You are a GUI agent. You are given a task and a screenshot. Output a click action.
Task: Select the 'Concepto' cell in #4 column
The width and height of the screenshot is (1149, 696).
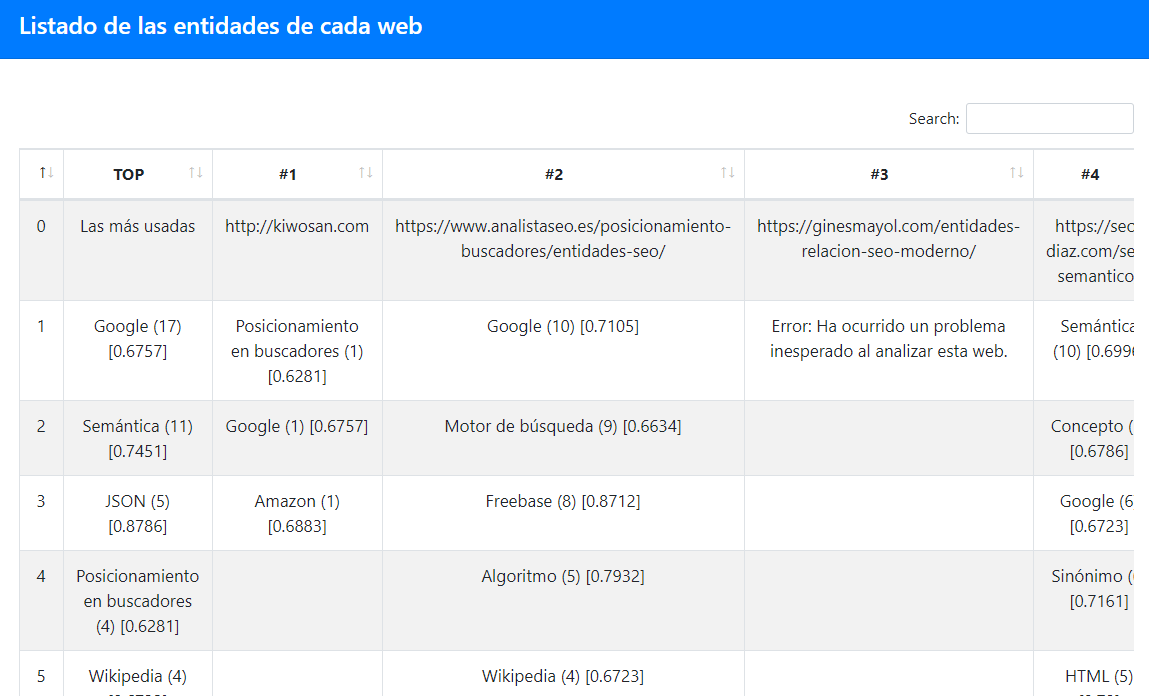coord(1085,438)
